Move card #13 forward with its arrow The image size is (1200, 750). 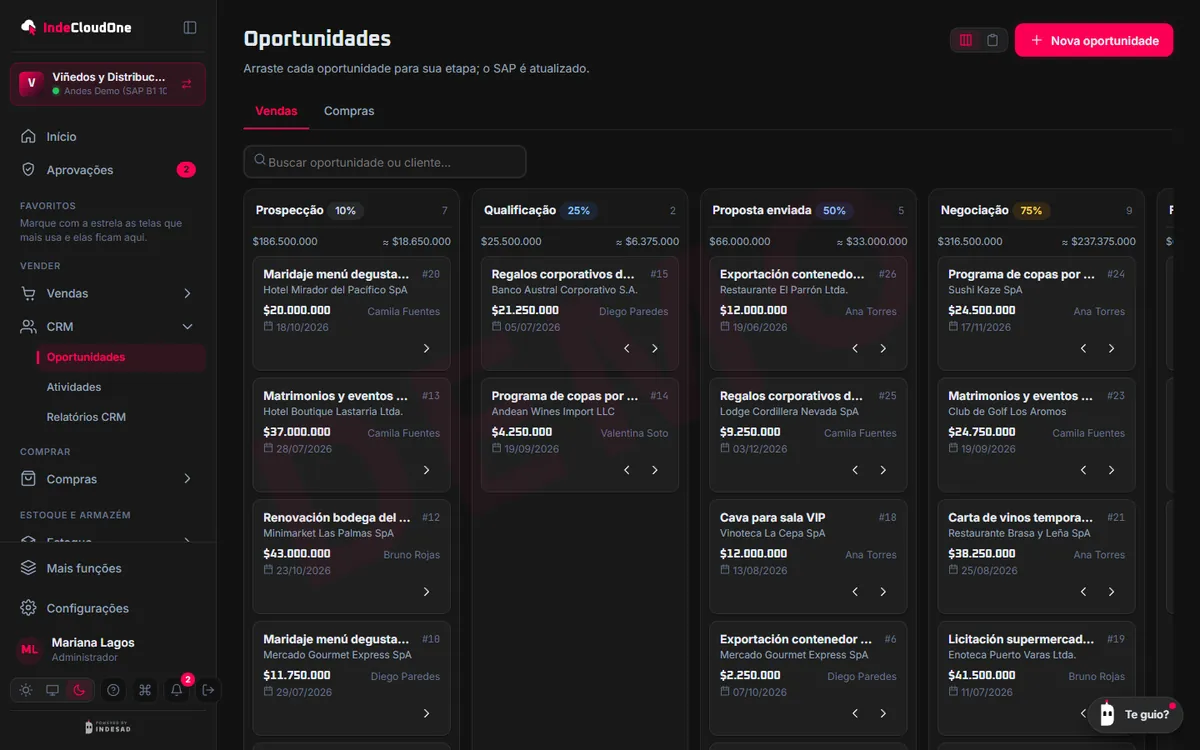pyautogui.click(x=426, y=470)
